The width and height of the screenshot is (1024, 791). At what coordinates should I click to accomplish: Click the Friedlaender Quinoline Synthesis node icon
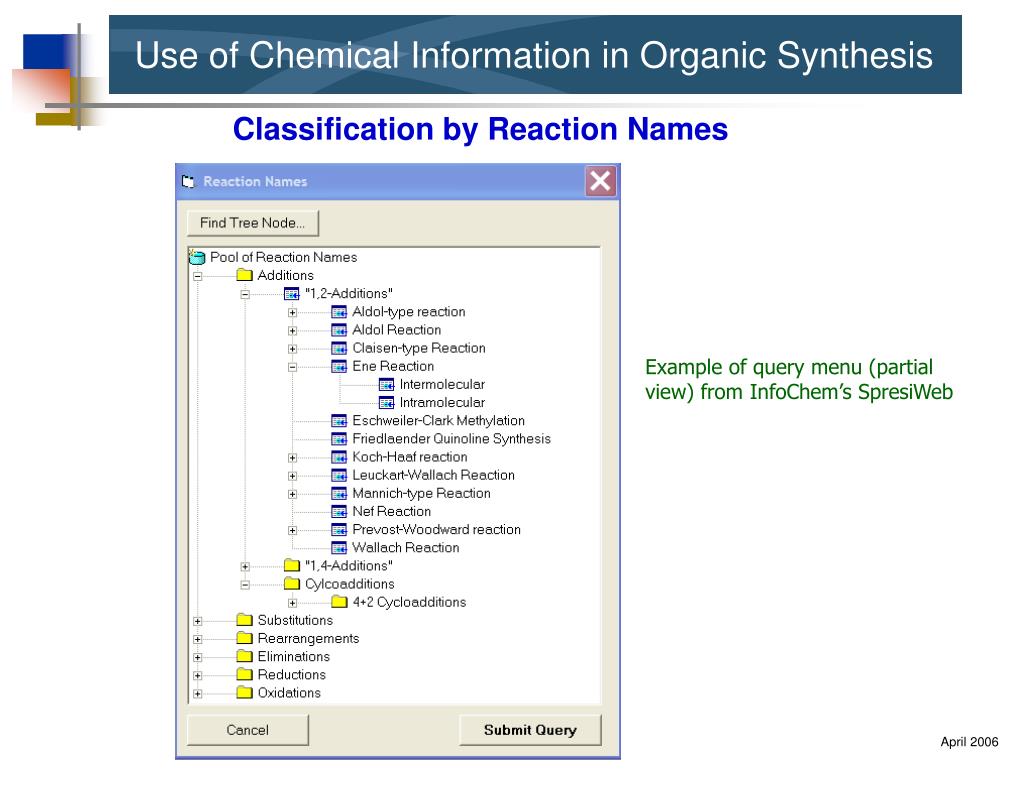[339, 439]
